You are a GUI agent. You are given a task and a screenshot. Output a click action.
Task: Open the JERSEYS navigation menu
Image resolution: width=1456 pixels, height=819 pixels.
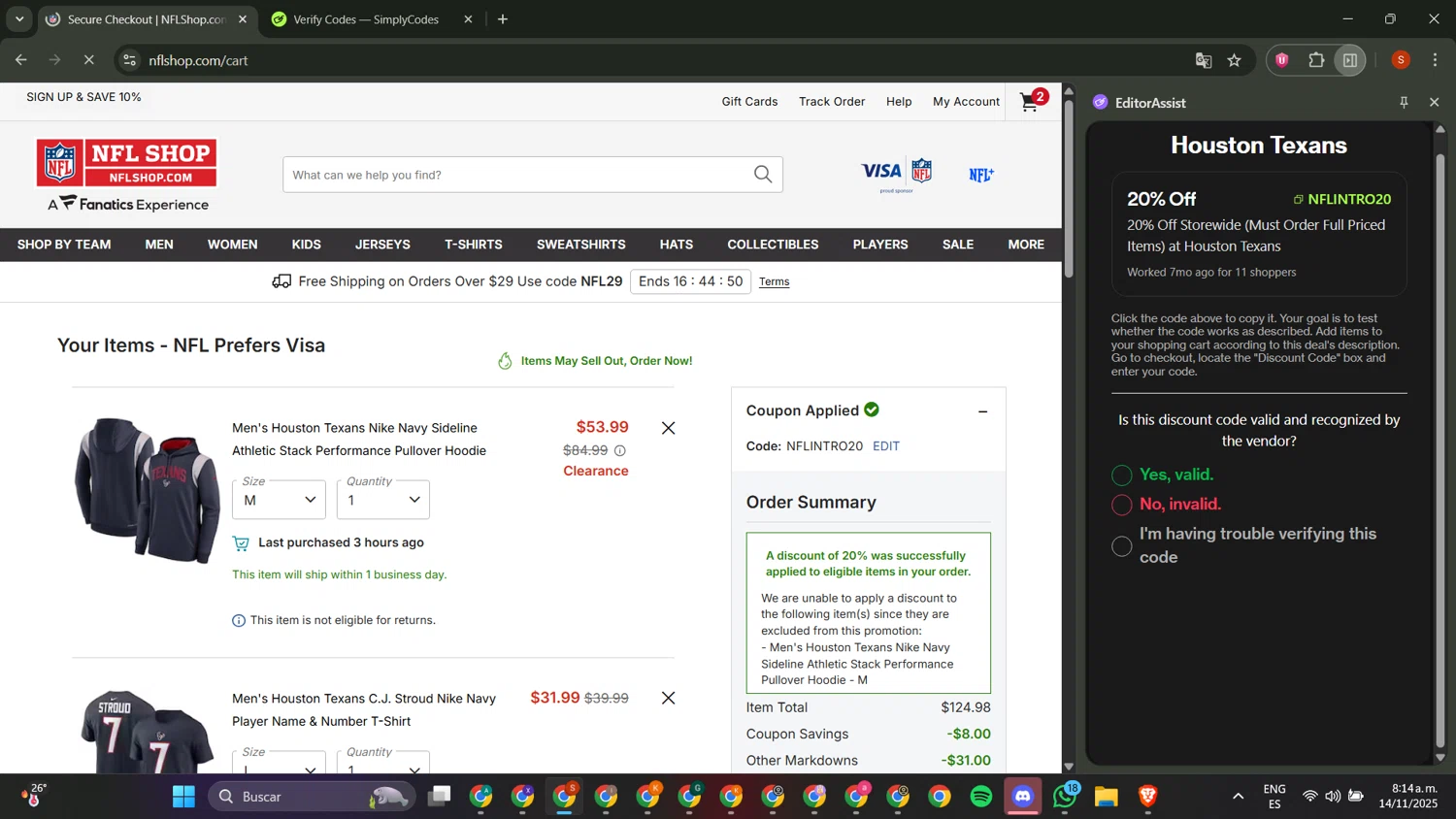(x=382, y=245)
